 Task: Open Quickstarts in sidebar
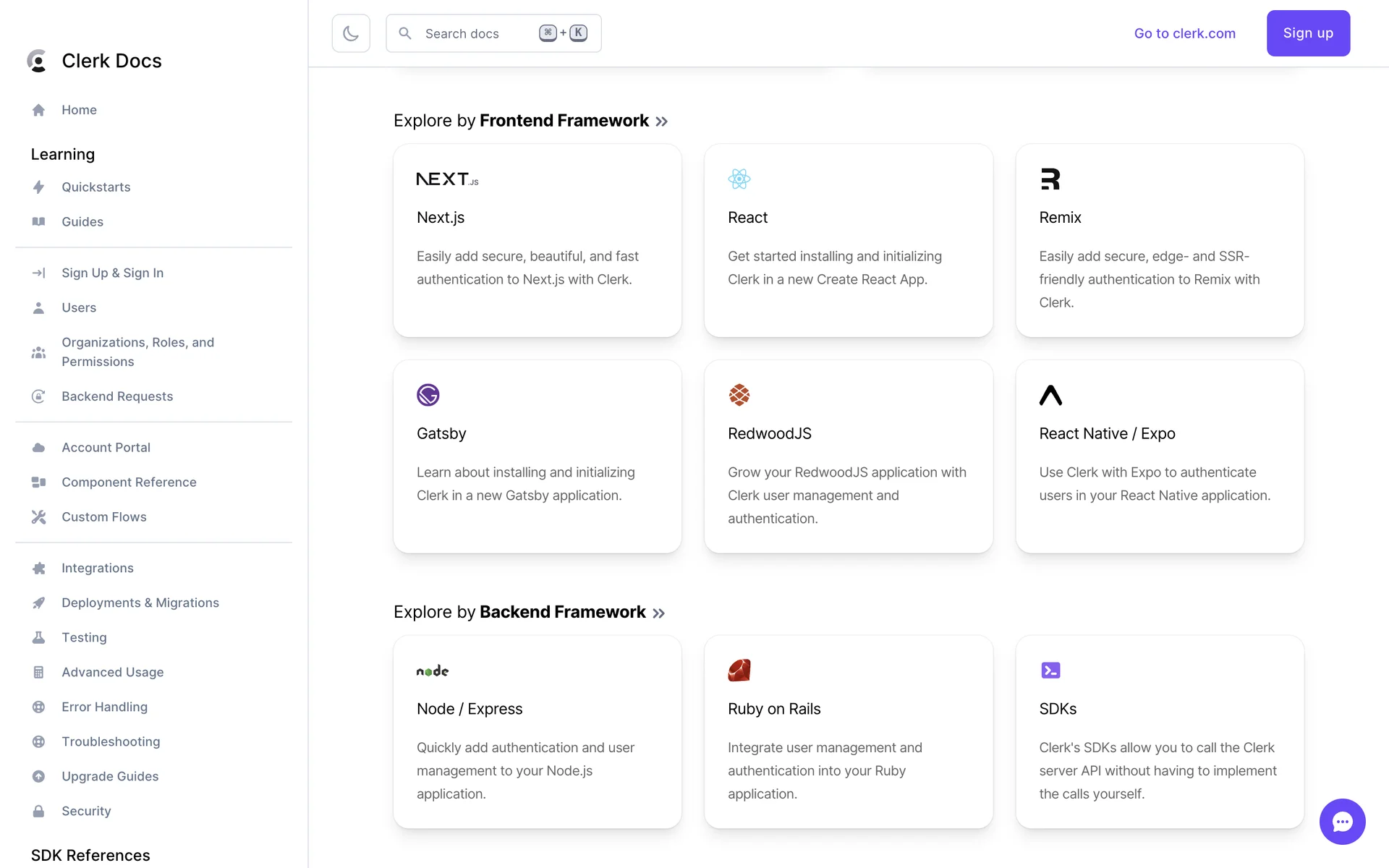click(x=95, y=187)
